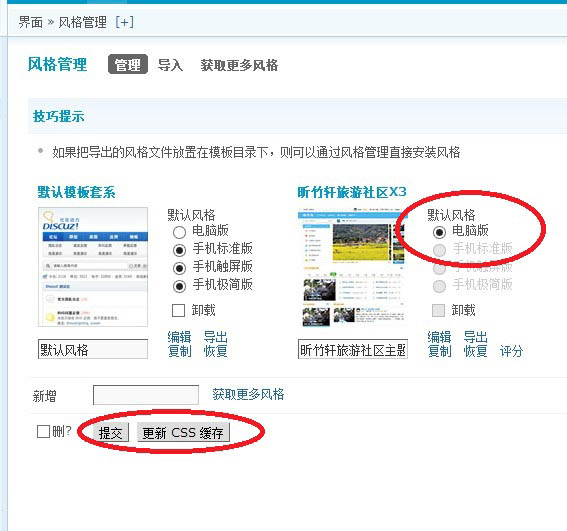Check 卸载 box under default template
567x531 pixels.
coord(178,310)
